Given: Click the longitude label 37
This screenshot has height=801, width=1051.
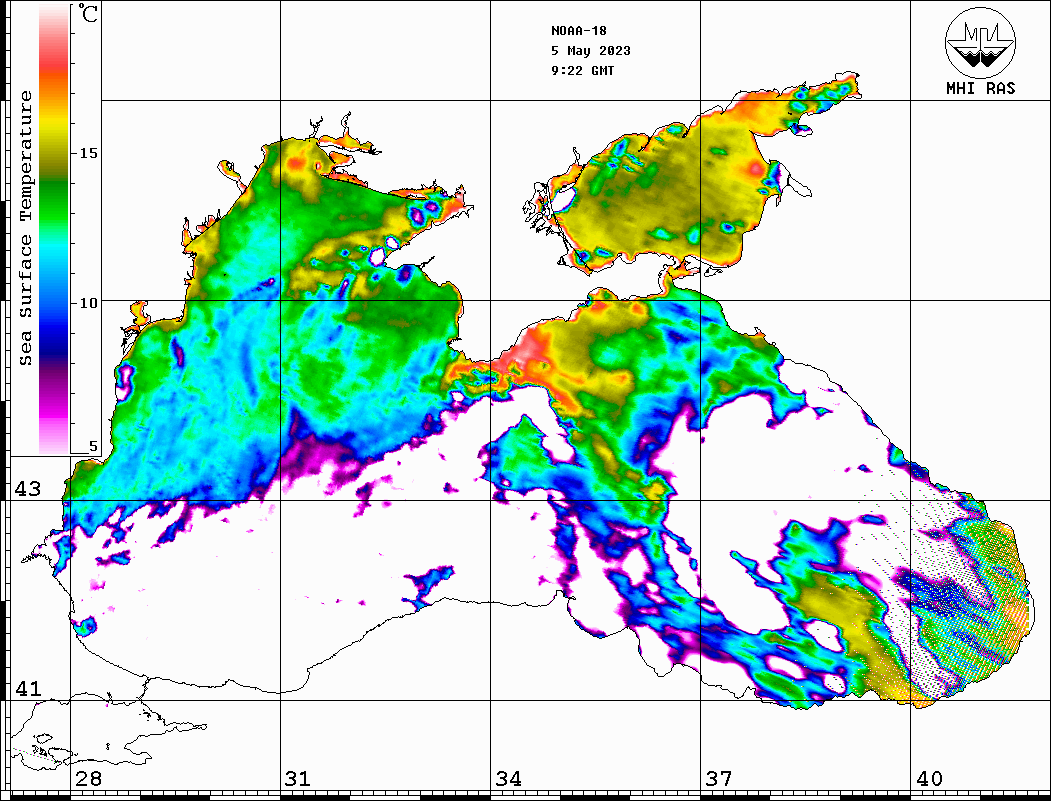Looking at the screenshot, I should click(x=719, y=778).
